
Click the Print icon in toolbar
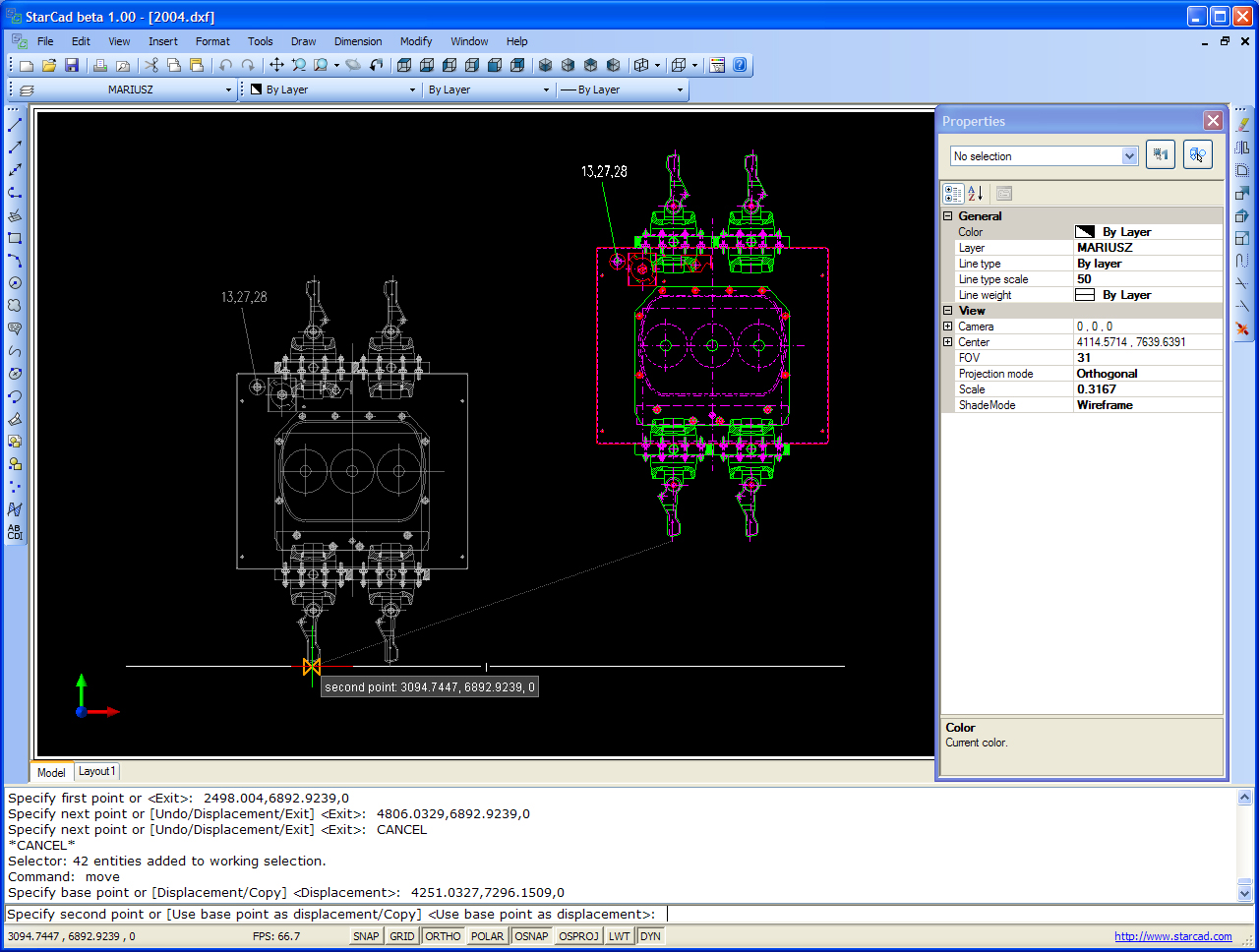(100, 65)
